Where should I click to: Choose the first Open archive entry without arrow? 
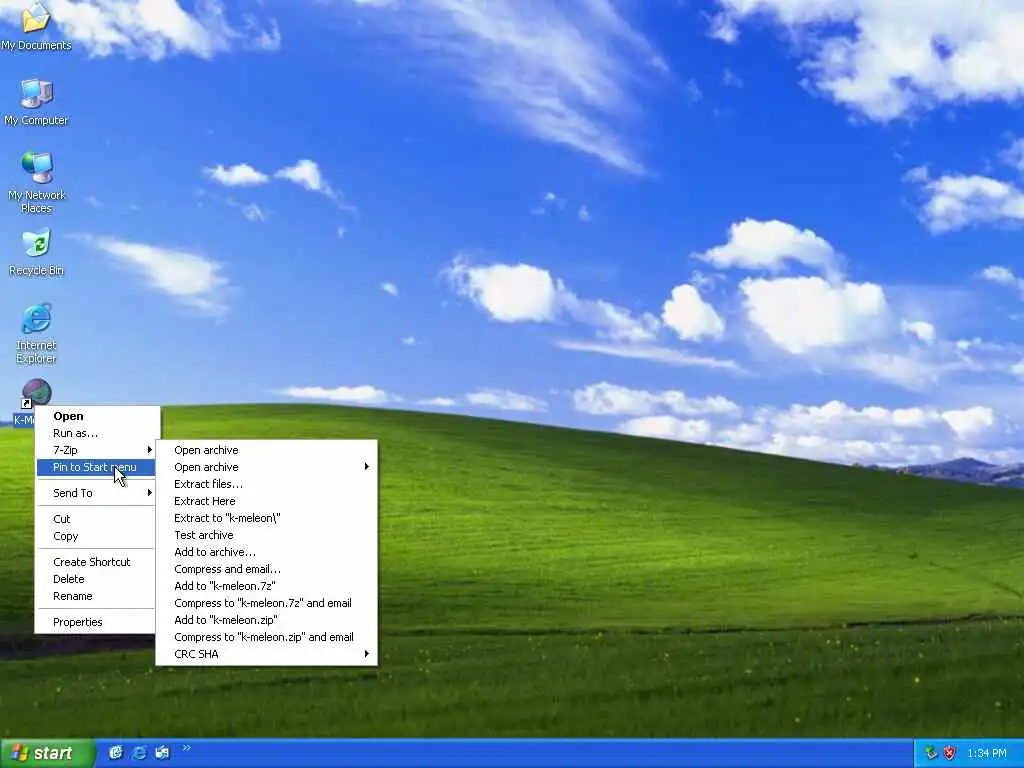pos(266,450)
